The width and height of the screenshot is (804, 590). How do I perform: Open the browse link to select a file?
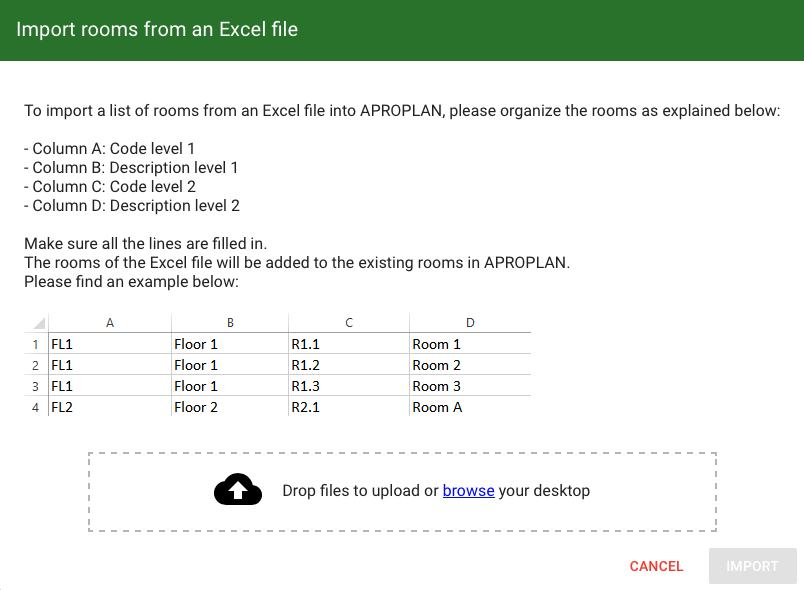click(x=468, y=491)
